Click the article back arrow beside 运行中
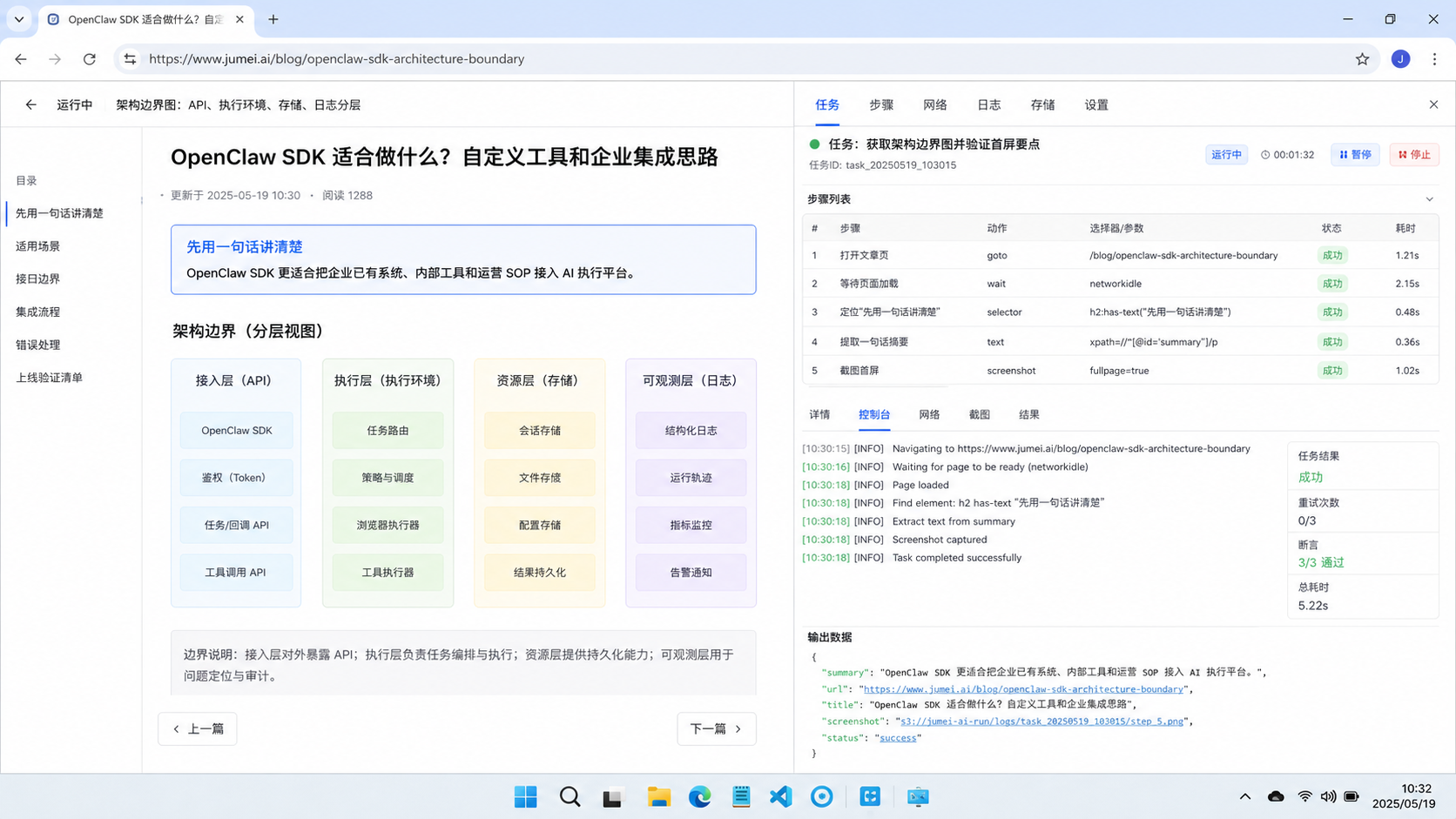This screenshot has height=819, width=1456. [30, 104]
